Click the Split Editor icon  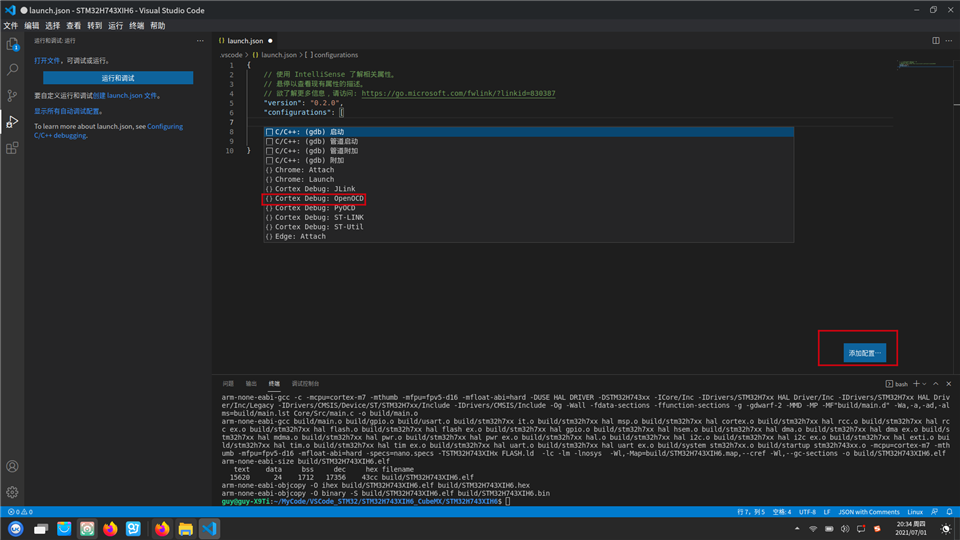pos(936,40)
